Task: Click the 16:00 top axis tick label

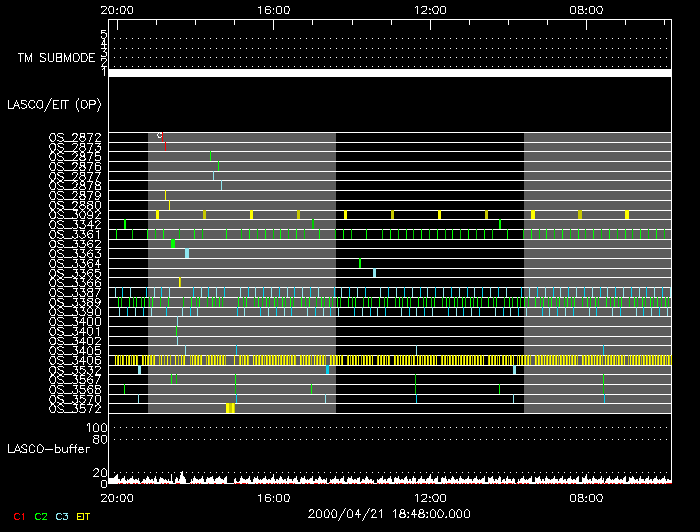Action: [x=273, y=10]
